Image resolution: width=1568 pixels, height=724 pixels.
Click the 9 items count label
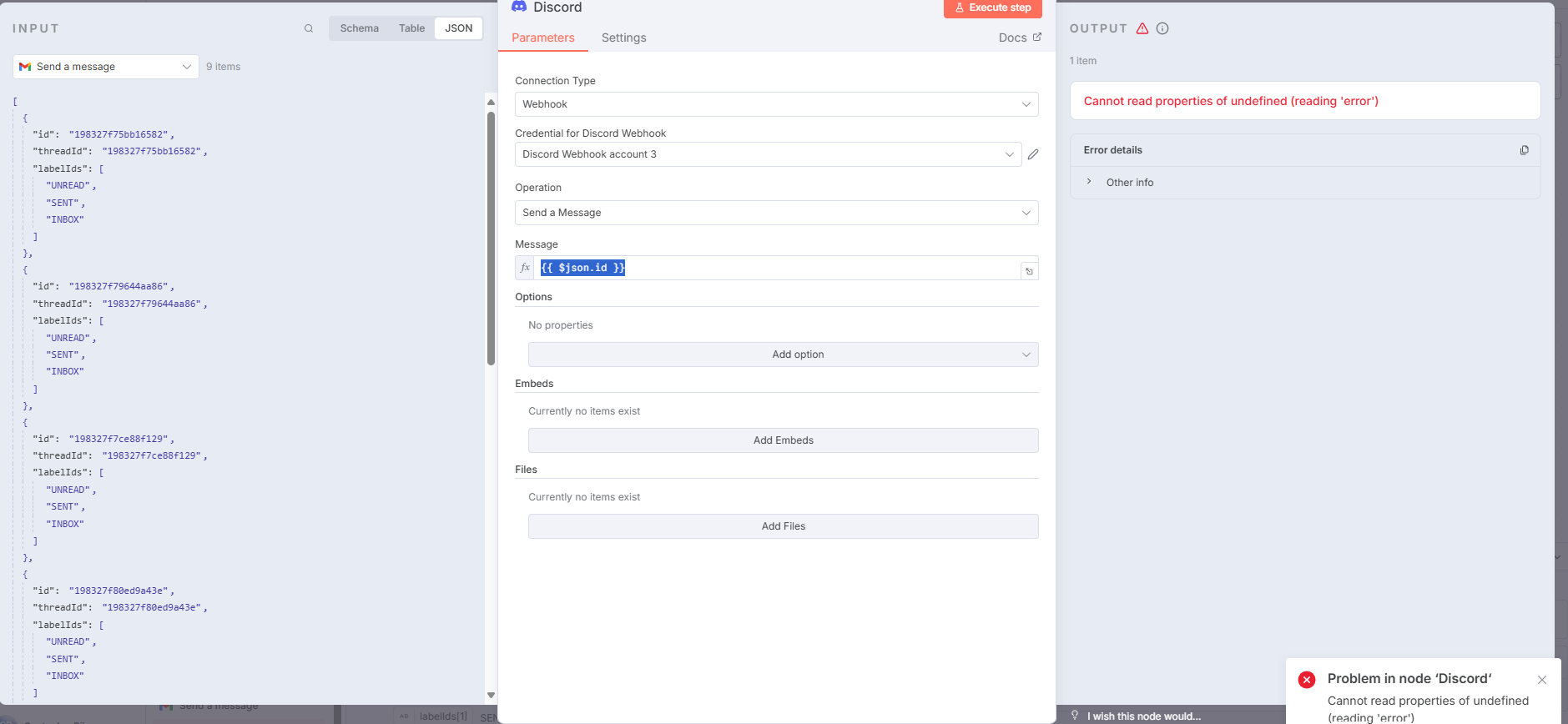tap(223, 67)
